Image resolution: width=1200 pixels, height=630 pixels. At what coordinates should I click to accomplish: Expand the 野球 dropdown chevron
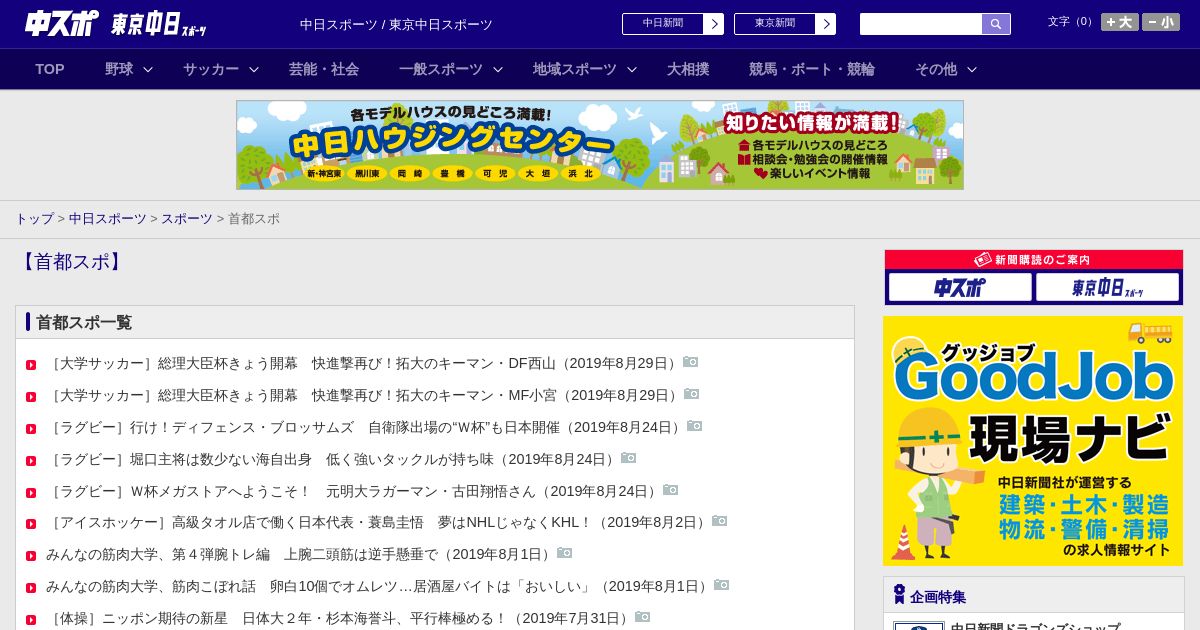pyautogui.click(x=148, y=70)
